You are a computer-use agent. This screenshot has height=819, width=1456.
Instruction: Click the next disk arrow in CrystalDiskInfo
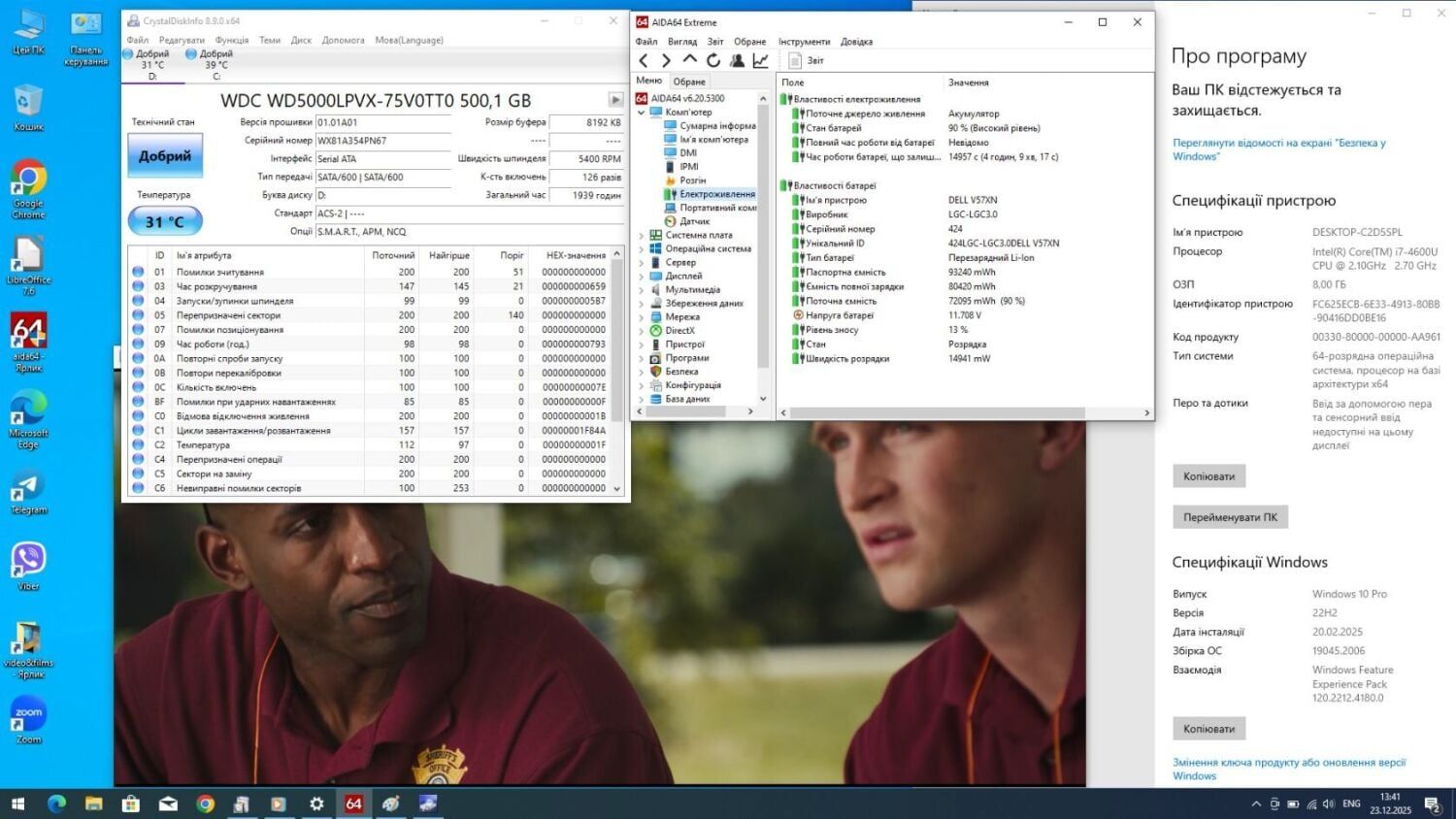(x=615, y=100)
